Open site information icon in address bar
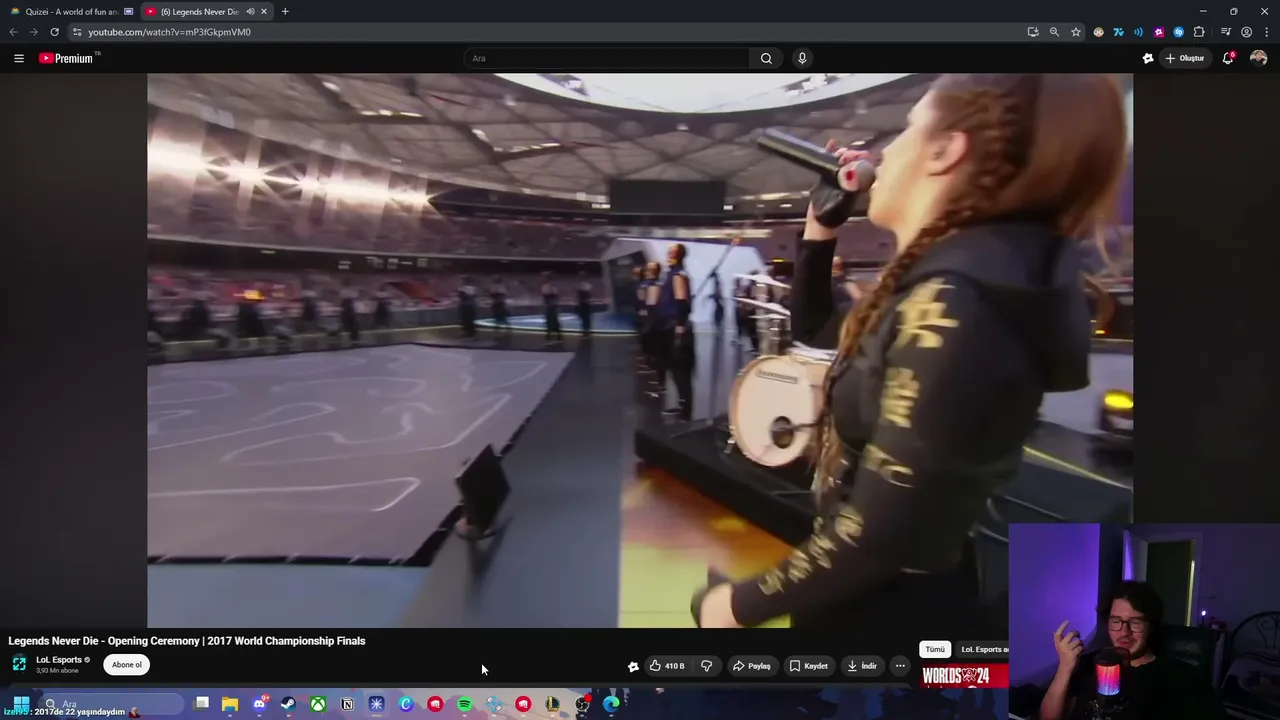This screenshot has height=720, width=1280. (76, 32)
